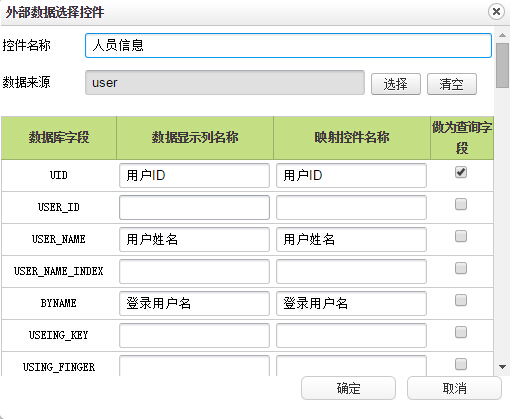Click BYNAME mapped control name field

click(351, 303)
